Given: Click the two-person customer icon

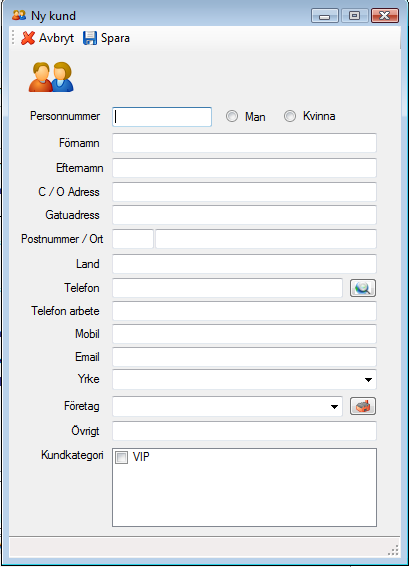Looking at the screenshot, I should (x=51, y=77).
